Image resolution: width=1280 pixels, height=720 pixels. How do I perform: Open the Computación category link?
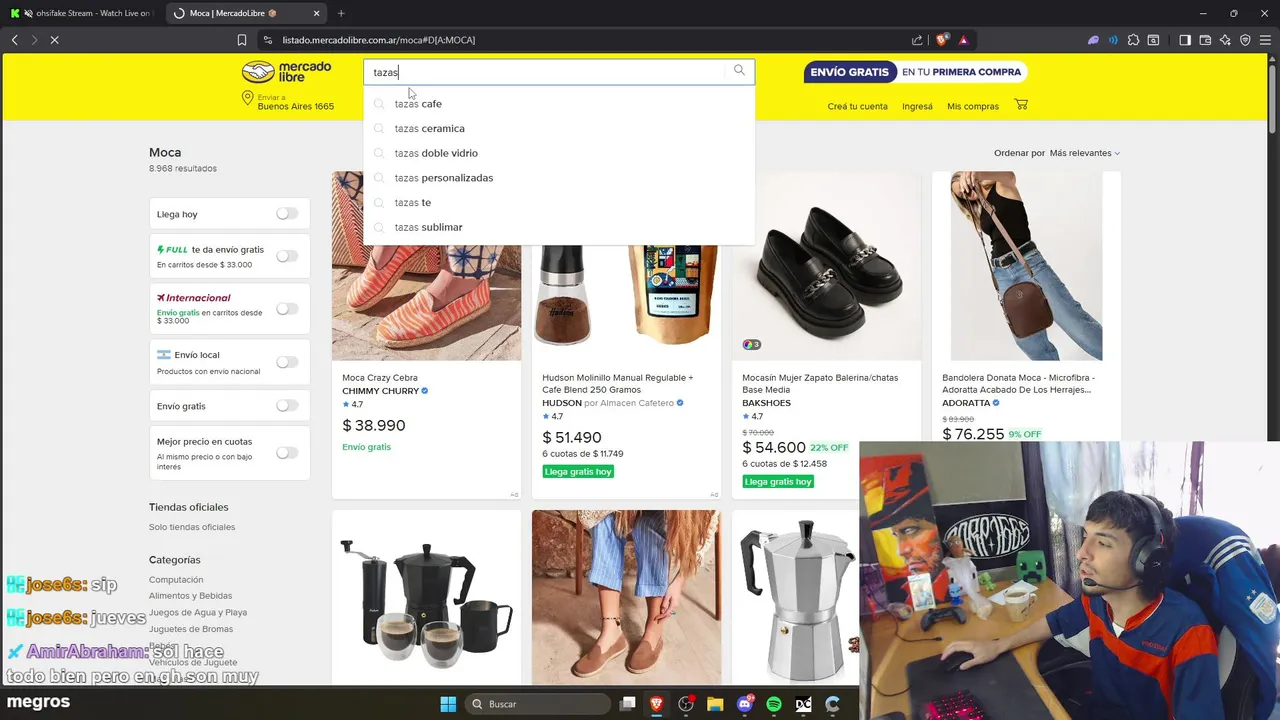[176, 580]
